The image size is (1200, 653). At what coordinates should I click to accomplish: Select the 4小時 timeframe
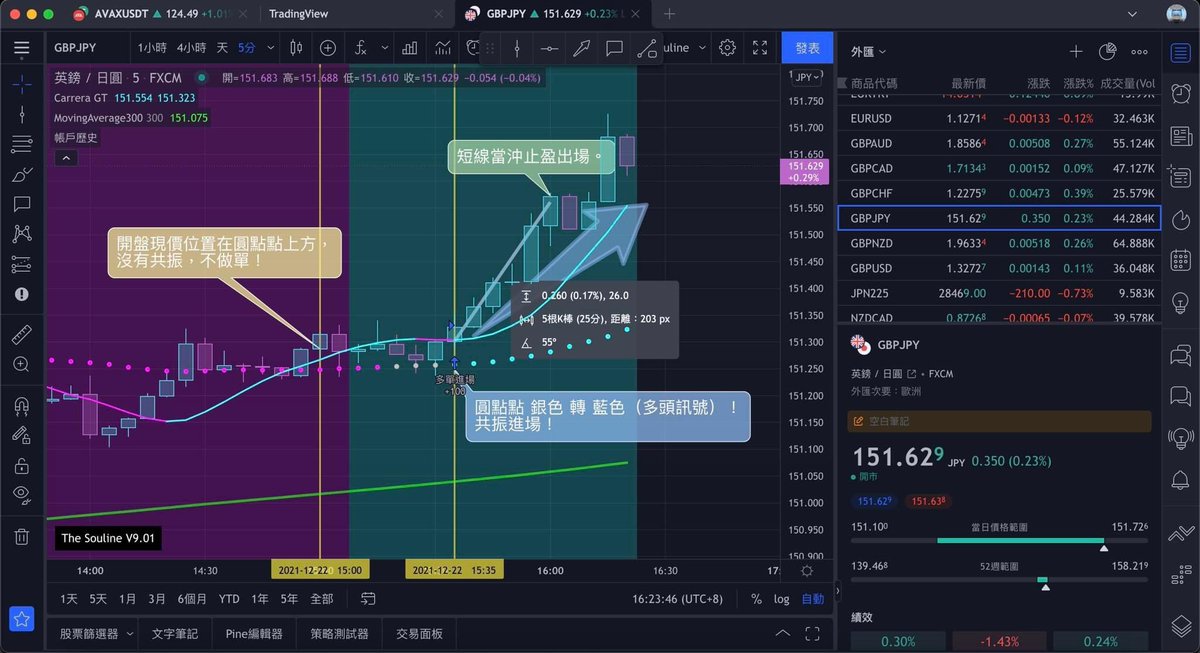click(x=192, y=47)
